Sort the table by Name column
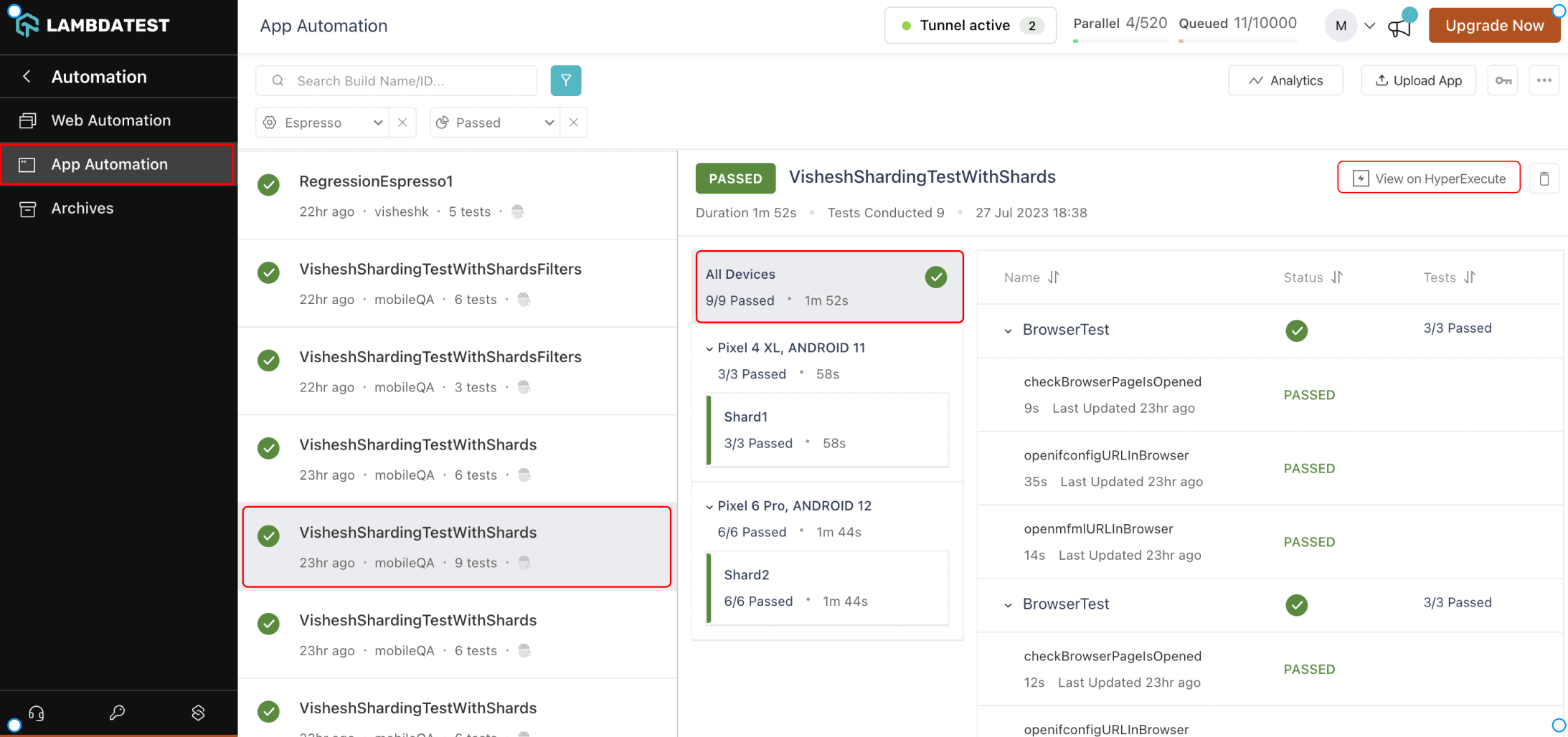 click(1053, 277)
